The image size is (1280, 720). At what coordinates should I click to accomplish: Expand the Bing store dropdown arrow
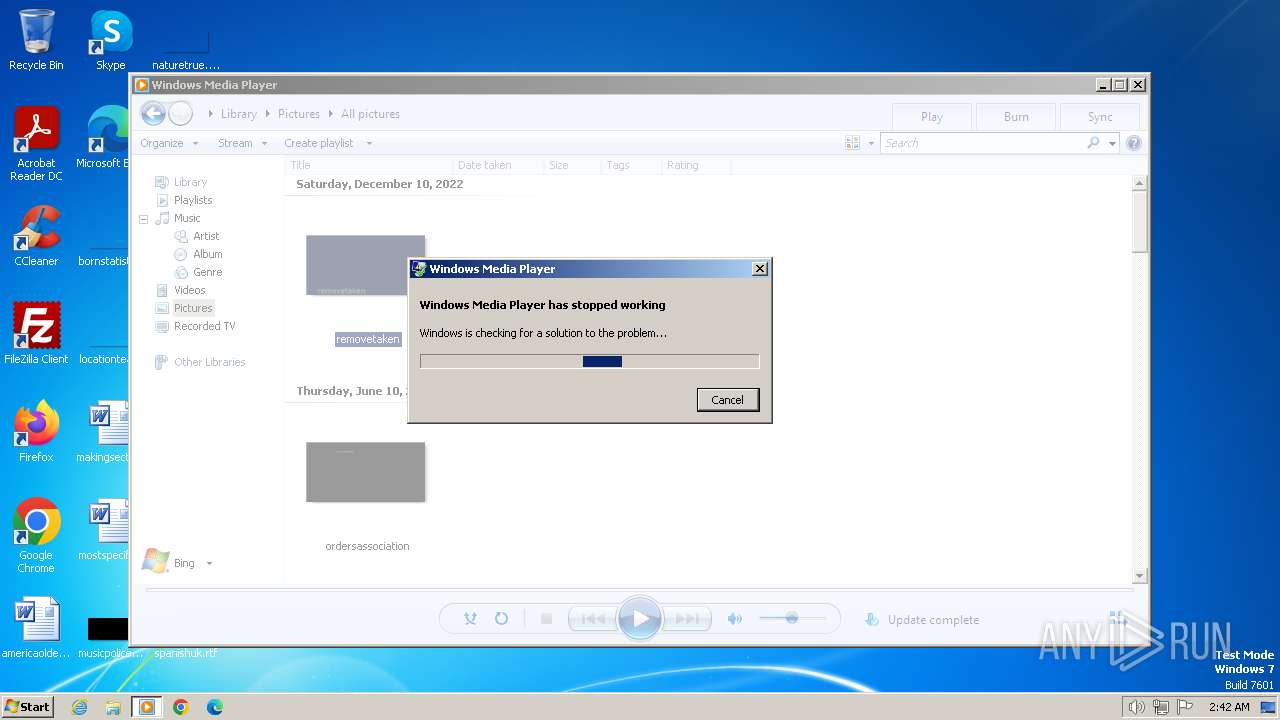click(209, 563)
